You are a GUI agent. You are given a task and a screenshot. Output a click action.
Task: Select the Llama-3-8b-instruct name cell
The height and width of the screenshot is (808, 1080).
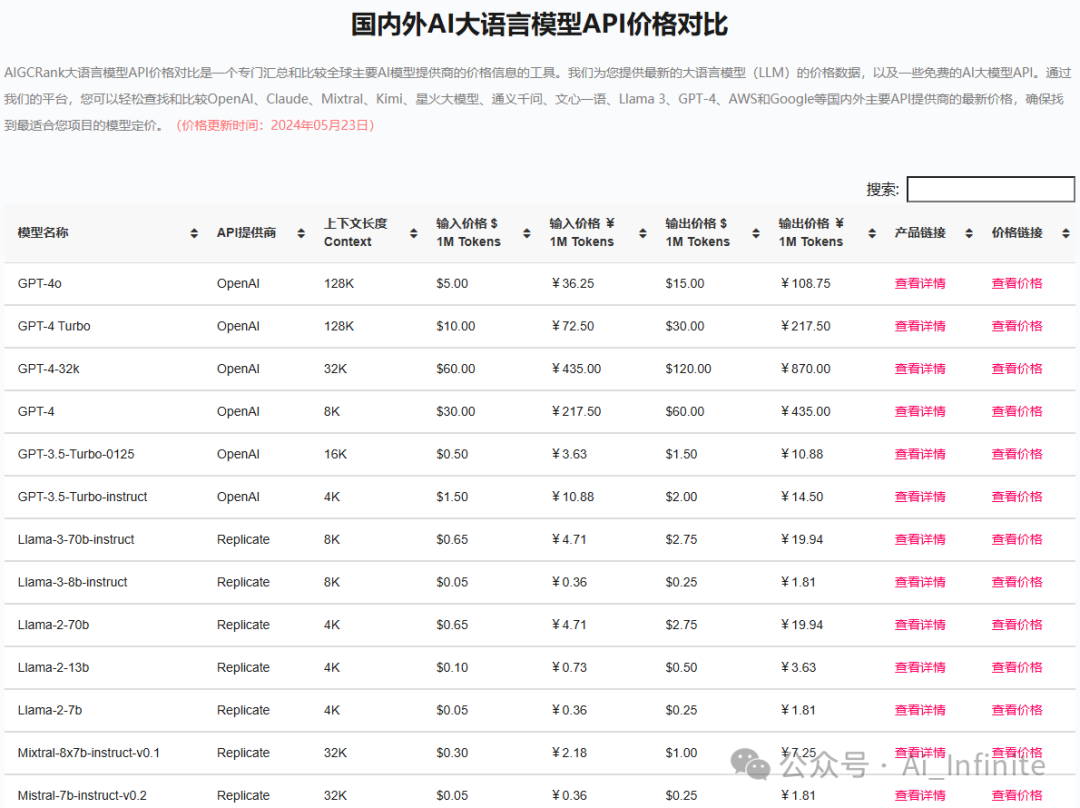tap(72, 582)
